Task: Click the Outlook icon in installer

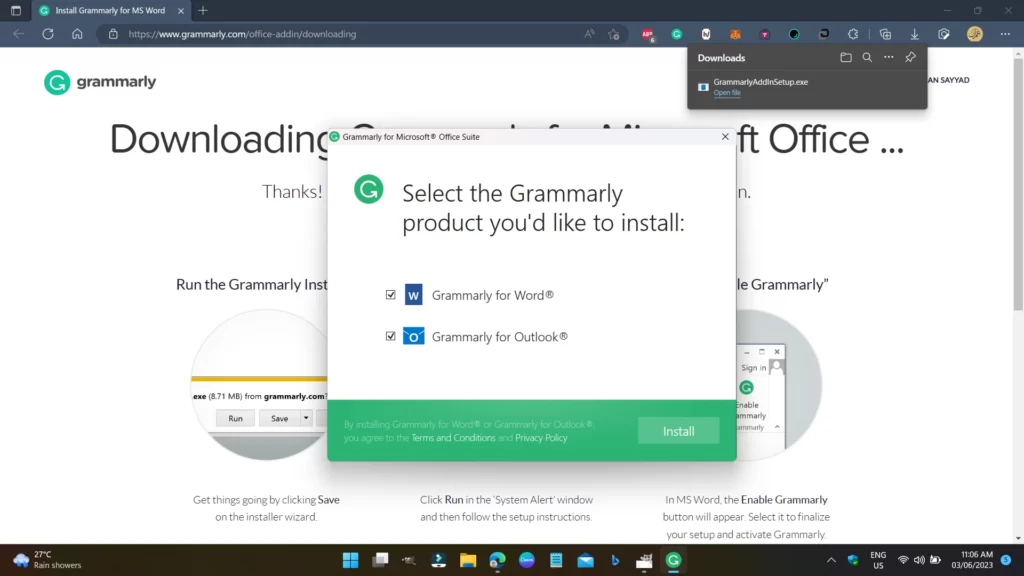Action: [413, 336]
